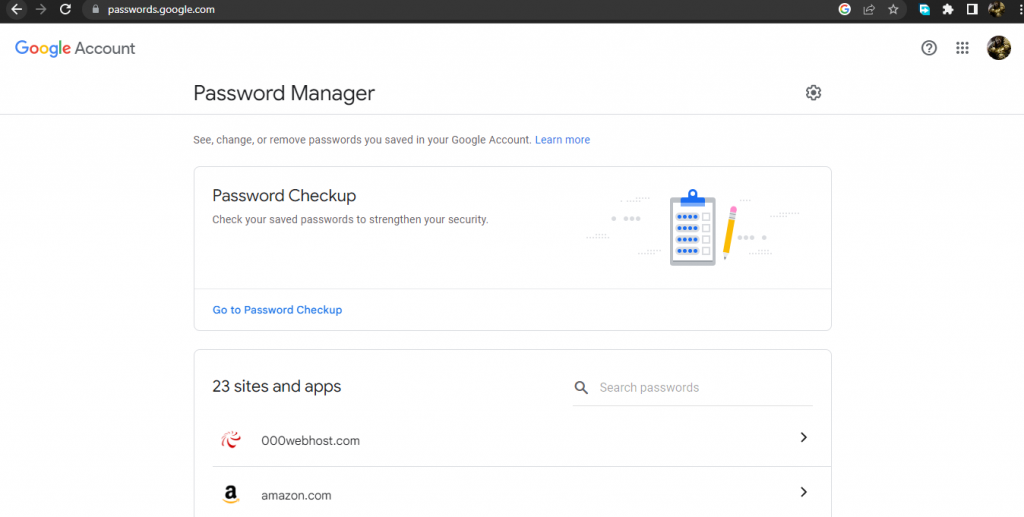Click the share page icon in address bar
Image resolution: width=1024 pixels, height=517 pixels.
[x=869, y=9]
